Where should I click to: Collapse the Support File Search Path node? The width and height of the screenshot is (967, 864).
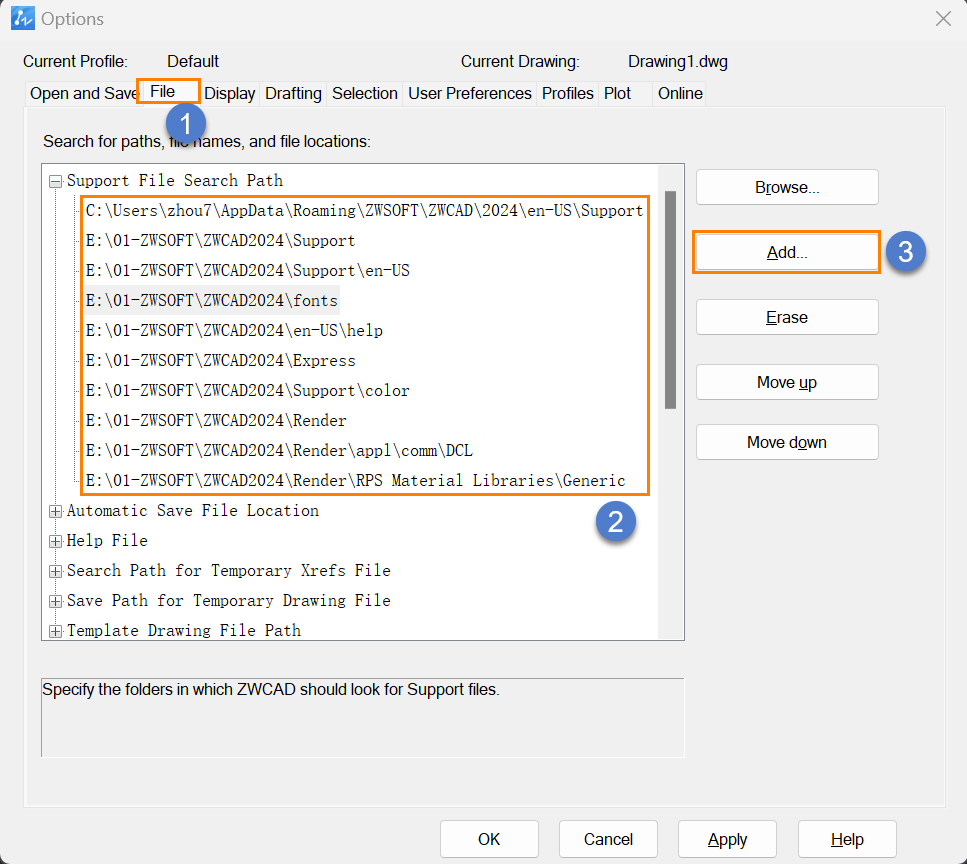click(x=56, y=181)
